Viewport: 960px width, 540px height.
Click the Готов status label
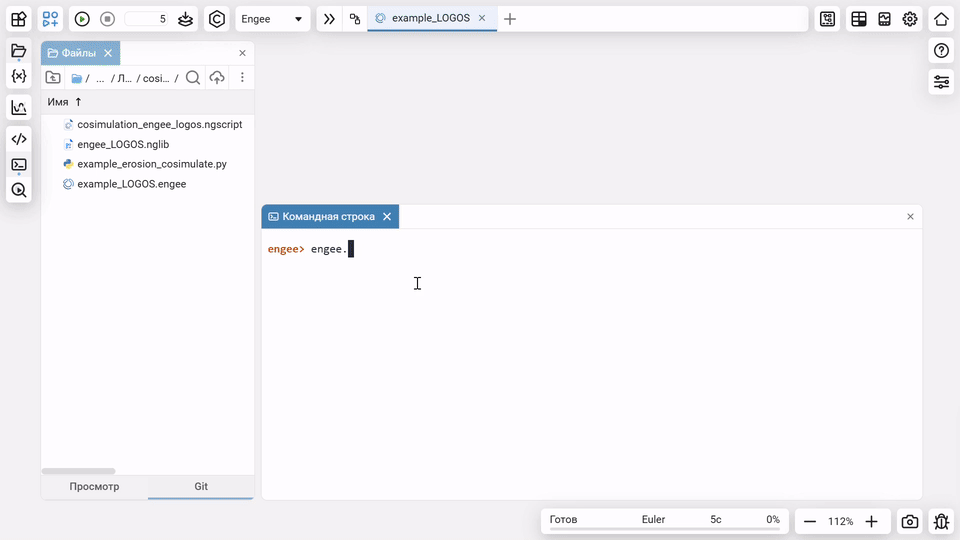563,520
